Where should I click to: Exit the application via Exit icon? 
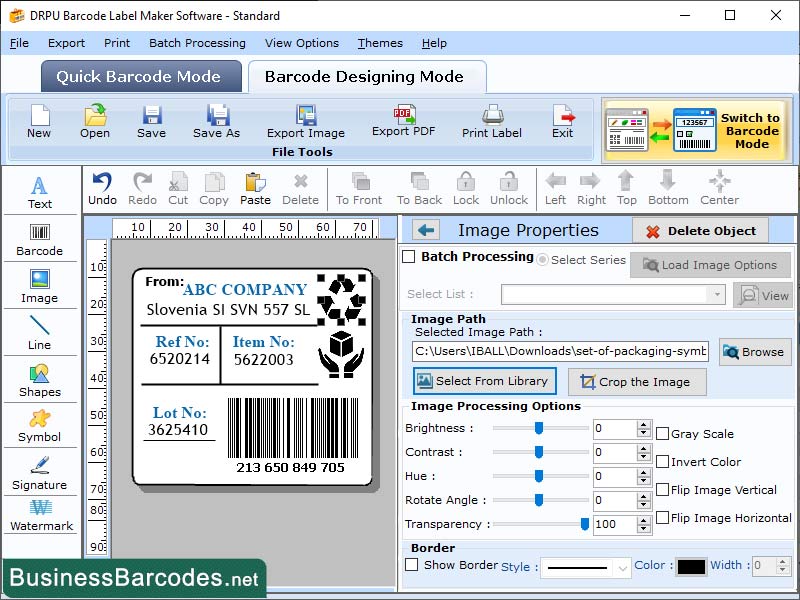pyautogui.click(x=563, y=121)
